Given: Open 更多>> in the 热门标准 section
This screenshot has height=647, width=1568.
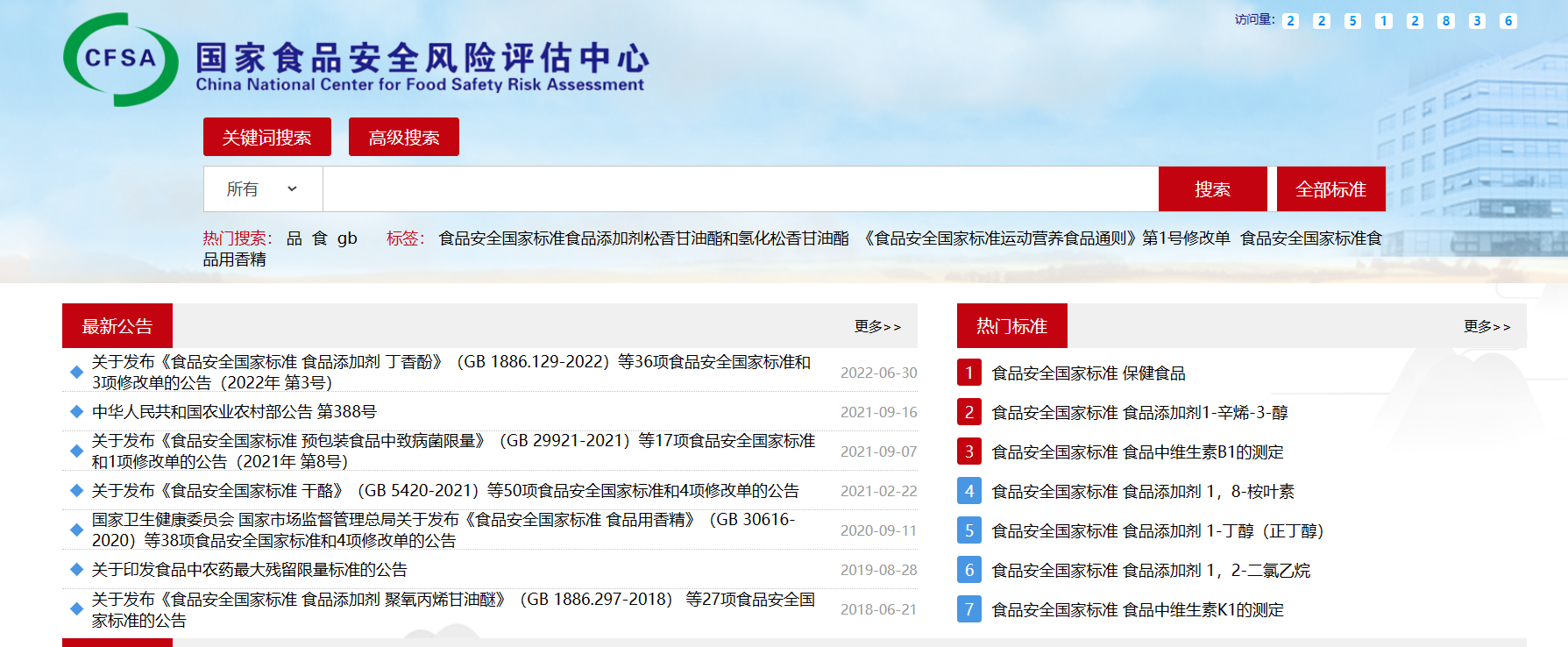Looking at the screenshot, I should point(1486,326).
